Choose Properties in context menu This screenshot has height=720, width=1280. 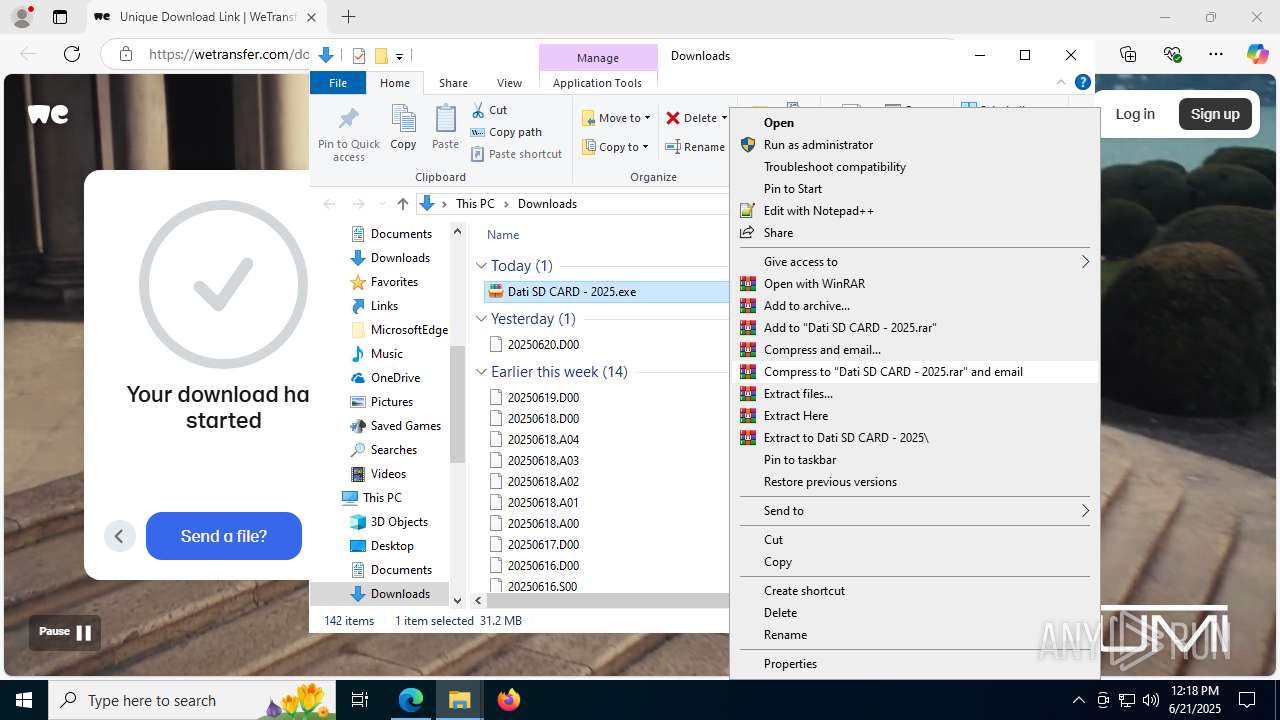pos(914,664)
